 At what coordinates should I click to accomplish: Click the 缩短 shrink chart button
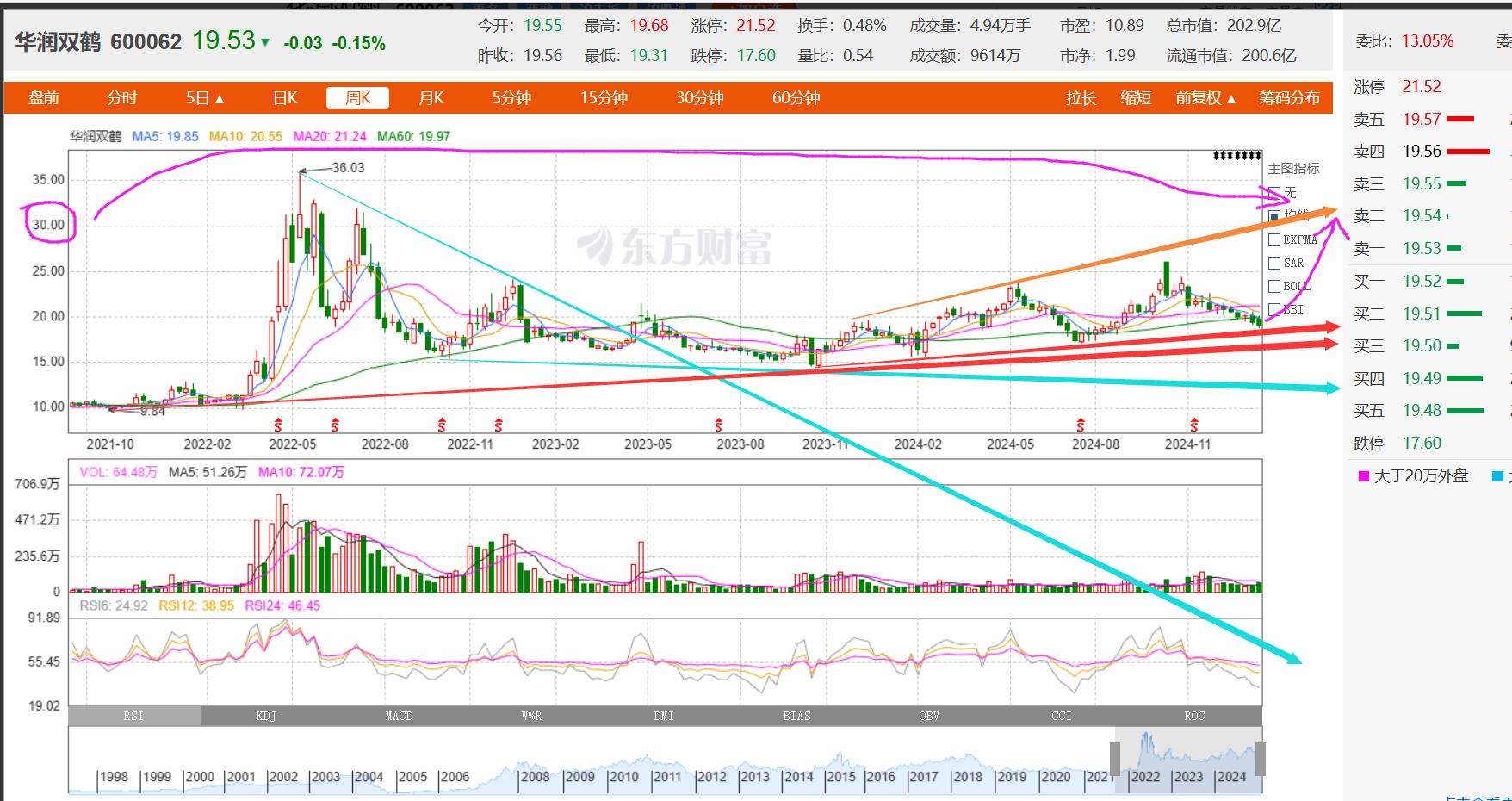coord(1136,98)
